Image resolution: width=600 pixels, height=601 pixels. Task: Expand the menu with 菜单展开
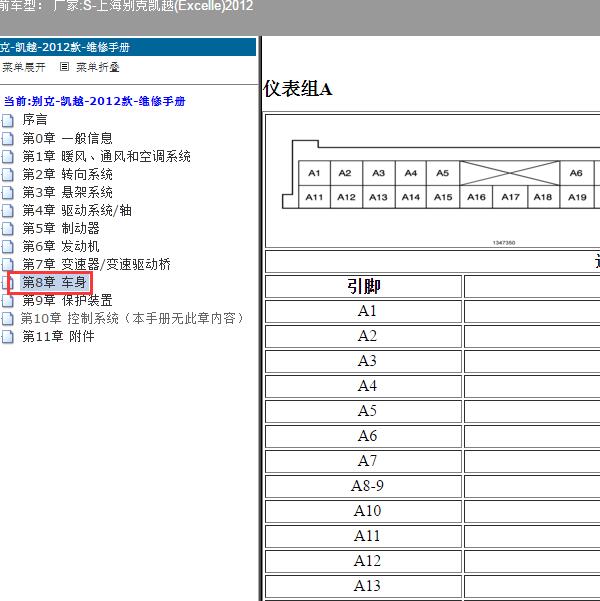click(x=23, y=67)
